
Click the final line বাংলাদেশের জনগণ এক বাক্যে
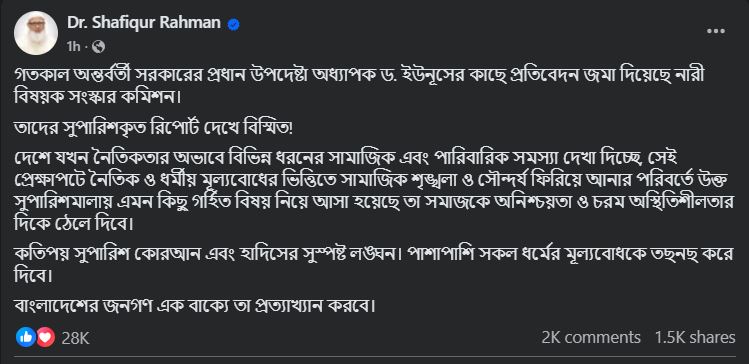coord(195,305)
